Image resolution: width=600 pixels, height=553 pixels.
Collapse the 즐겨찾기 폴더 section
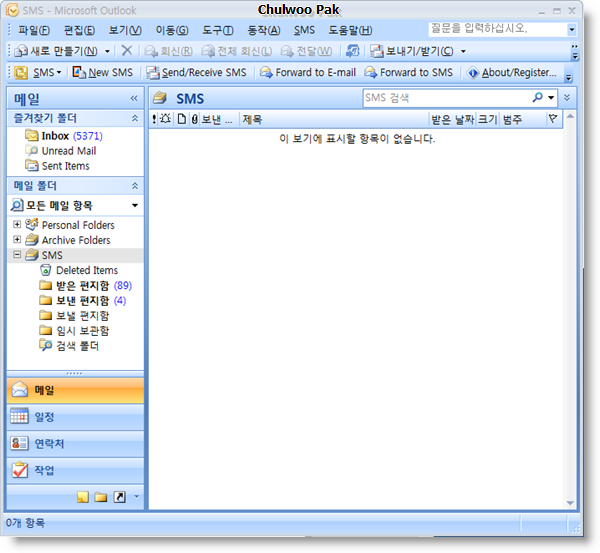click(x=135, y=118)
